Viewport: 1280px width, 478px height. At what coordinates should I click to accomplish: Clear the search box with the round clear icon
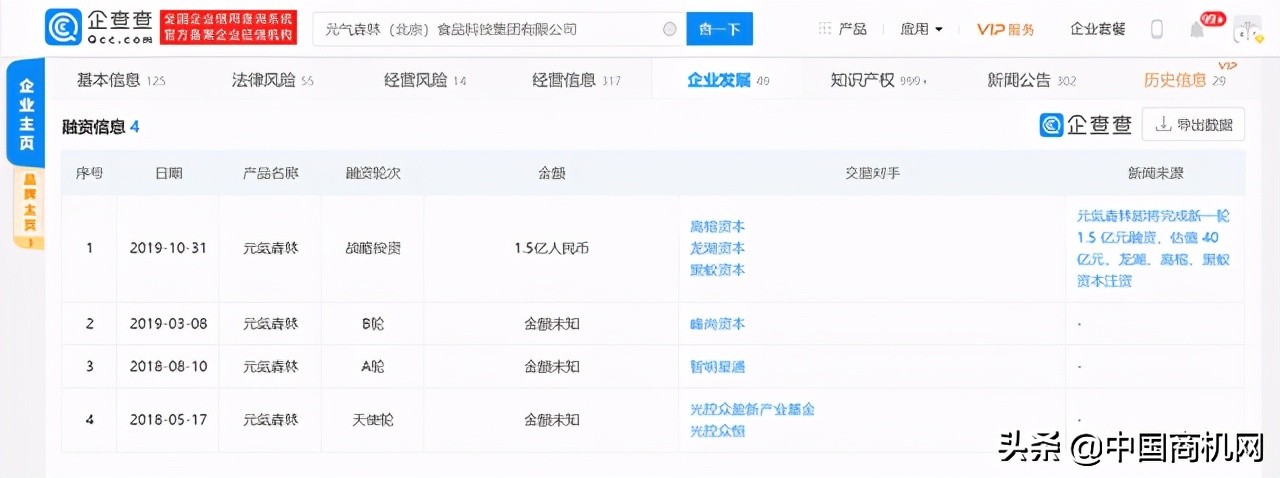pos(670,29)
